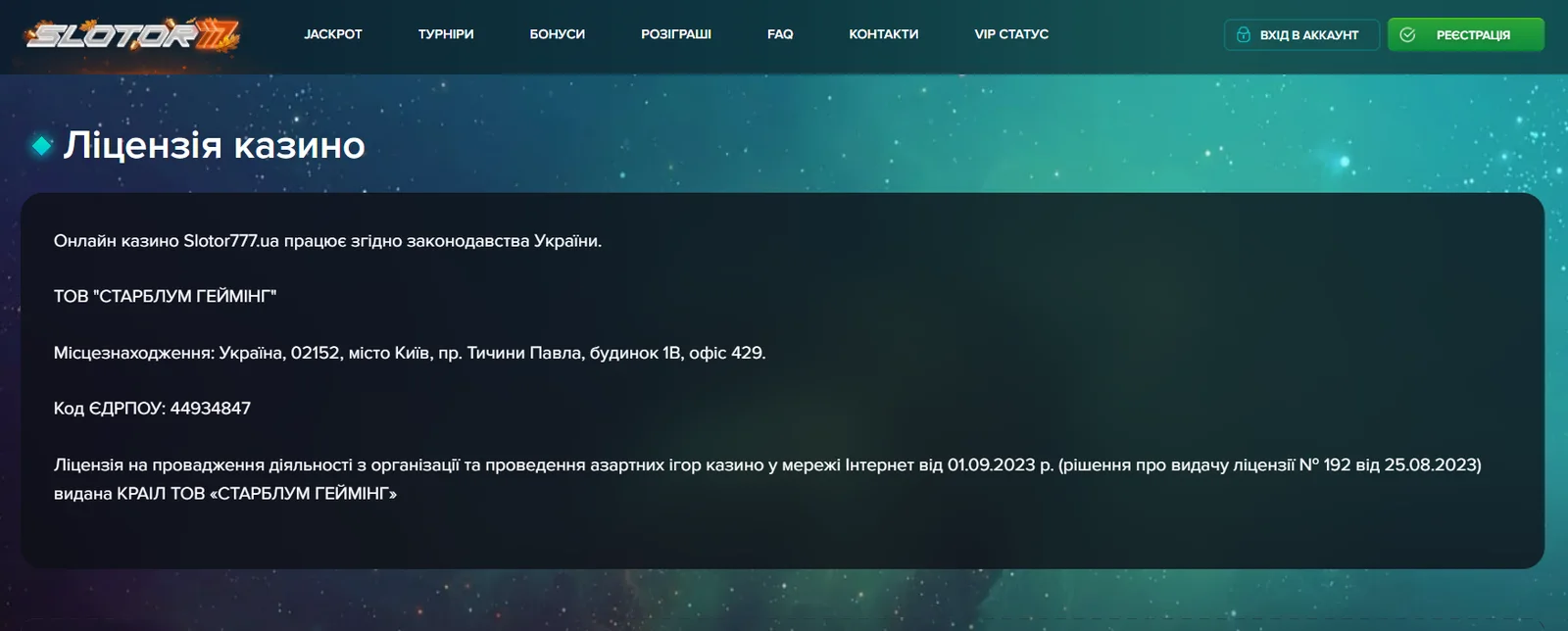The image size is (1568, 631).
Task: Click the ВХІД В АККАУНТ button
Action: click(x=1301, y=34)
